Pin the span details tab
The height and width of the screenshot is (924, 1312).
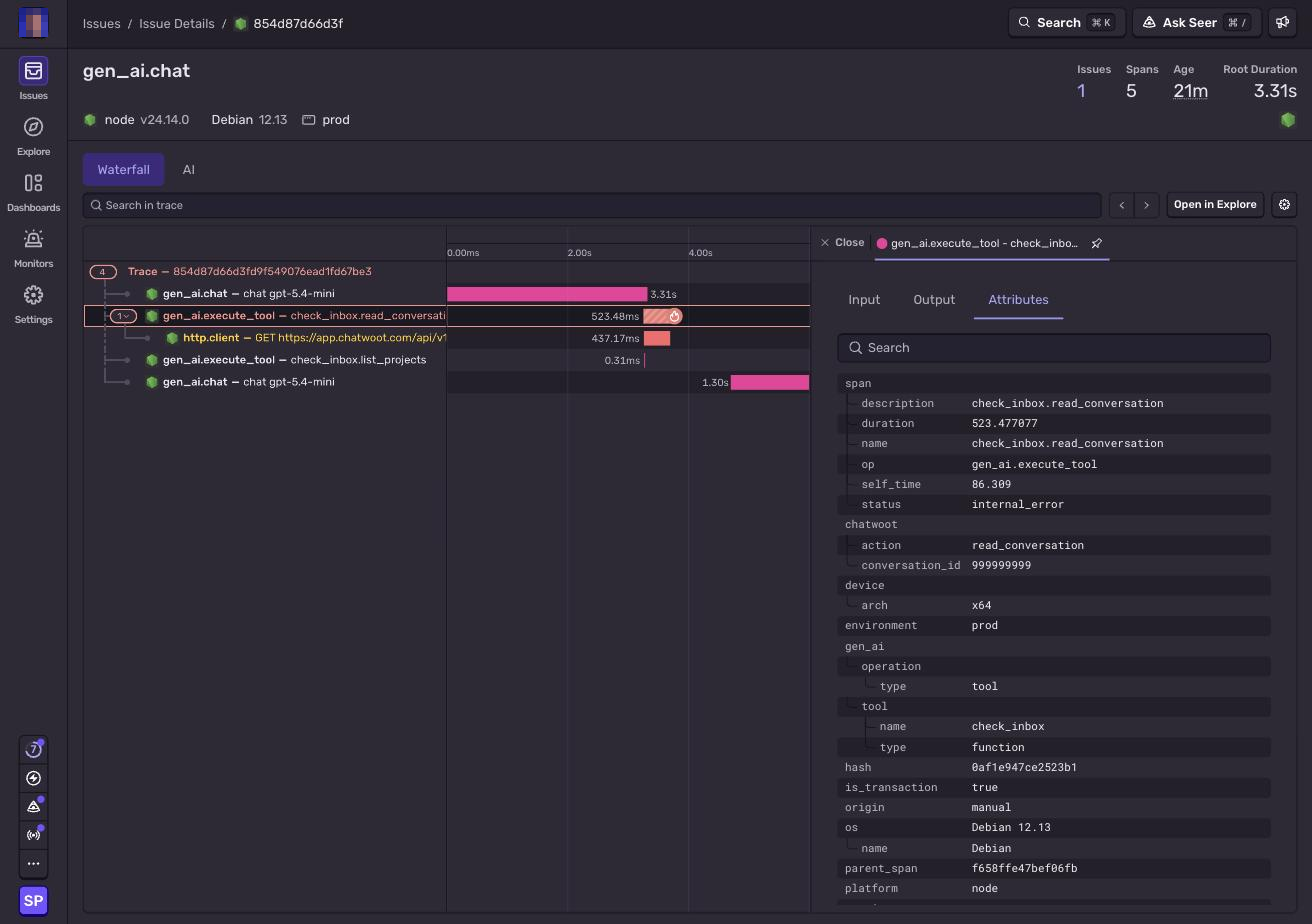[1097, 243]
